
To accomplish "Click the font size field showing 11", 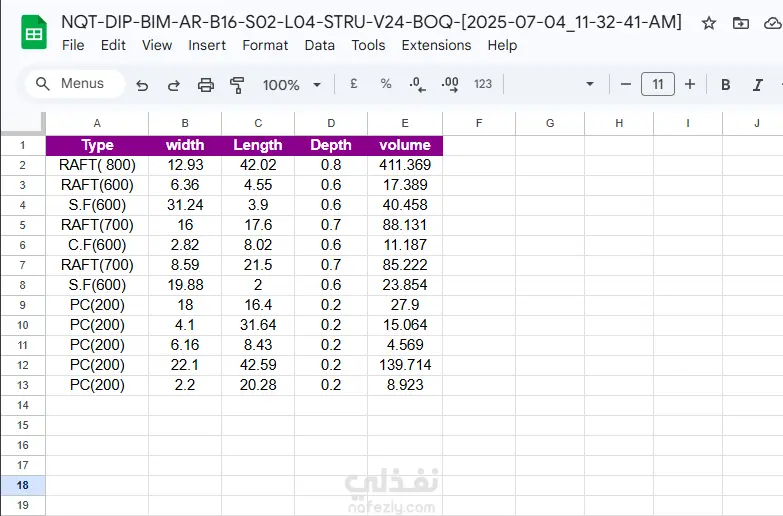I will (658, 84).
